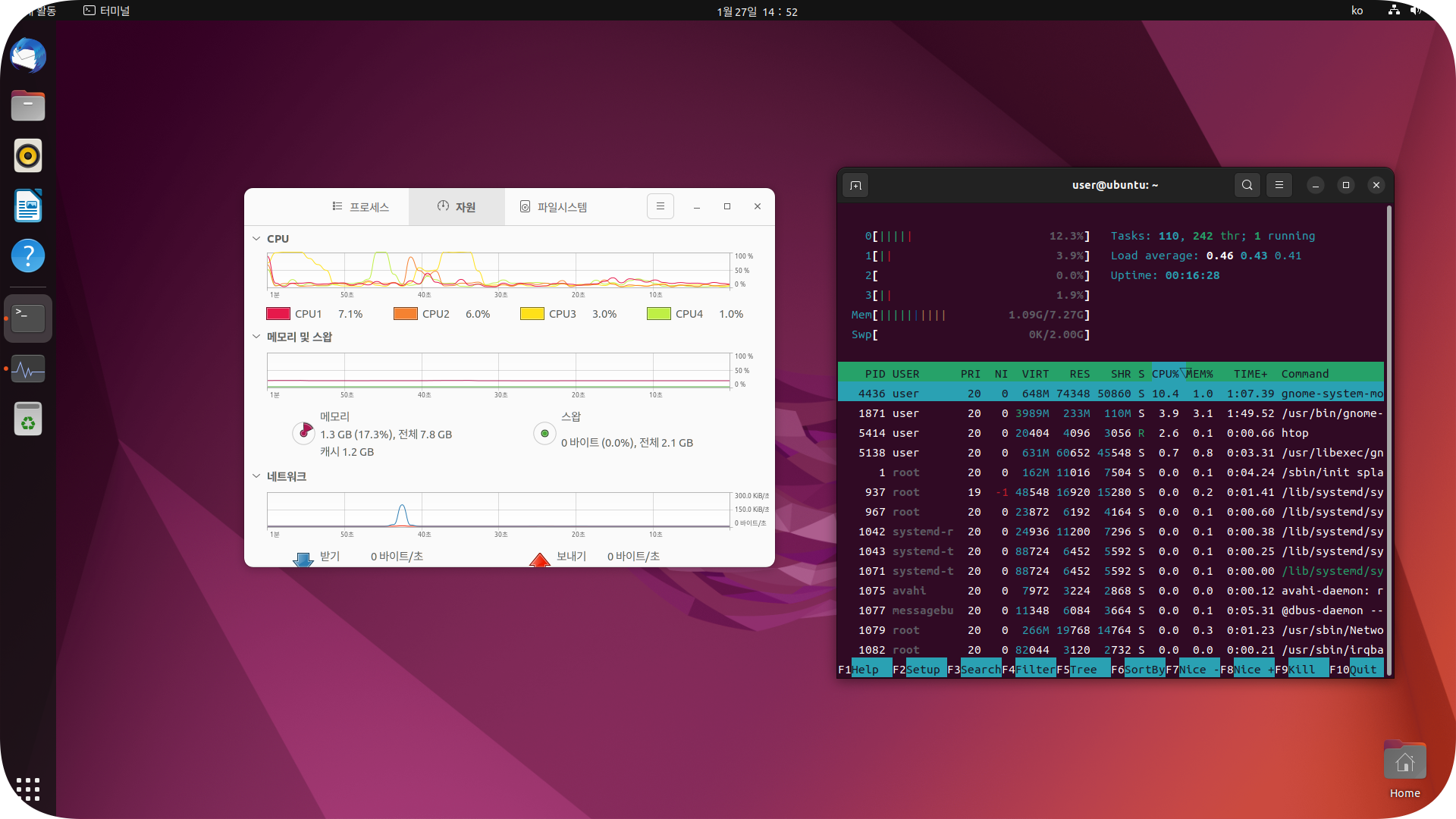
Task: Collapse the 네트워크 section
Action: pos(256,476)
